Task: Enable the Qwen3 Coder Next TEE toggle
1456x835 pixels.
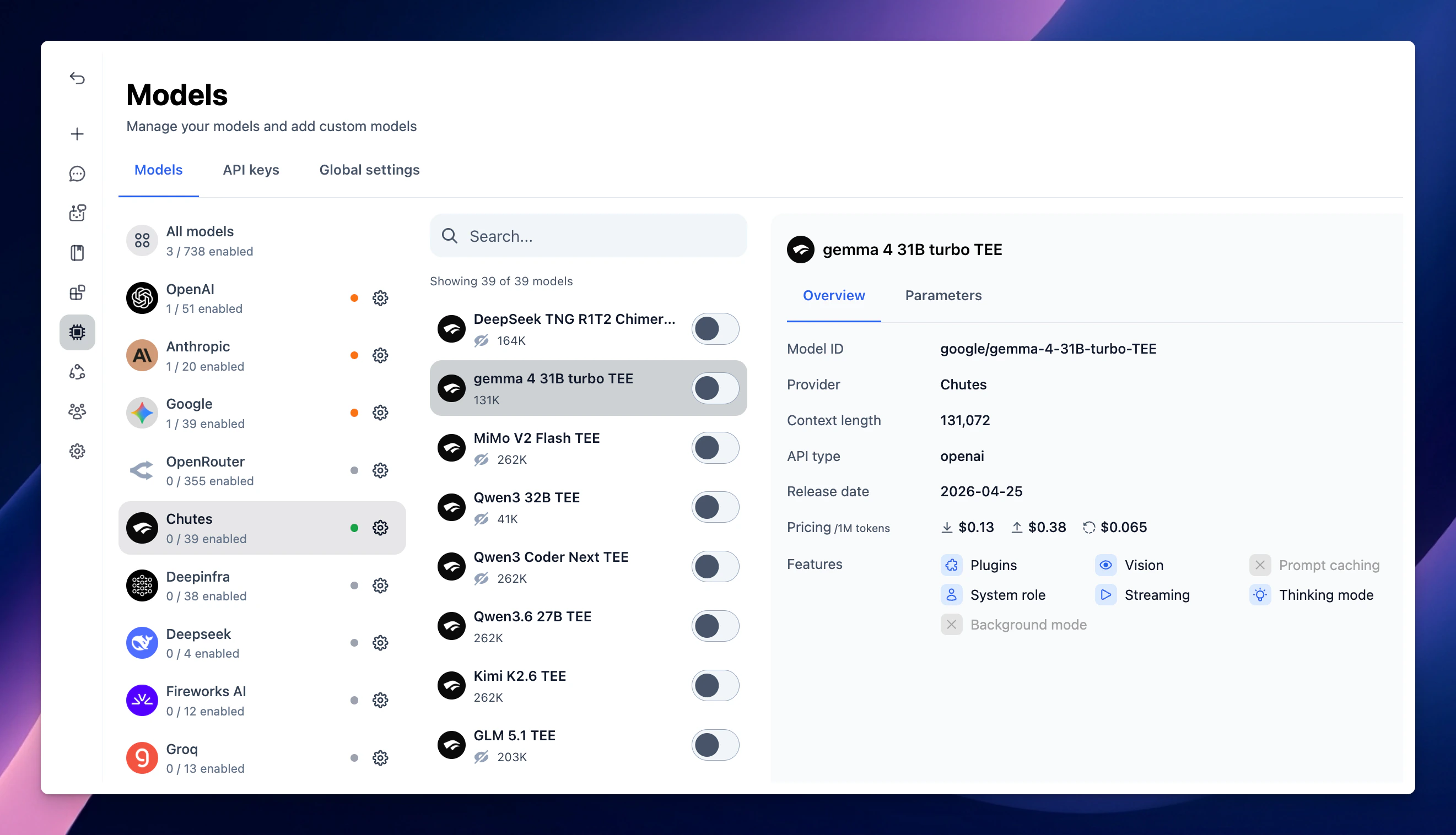Action: [x=715, y=567]
